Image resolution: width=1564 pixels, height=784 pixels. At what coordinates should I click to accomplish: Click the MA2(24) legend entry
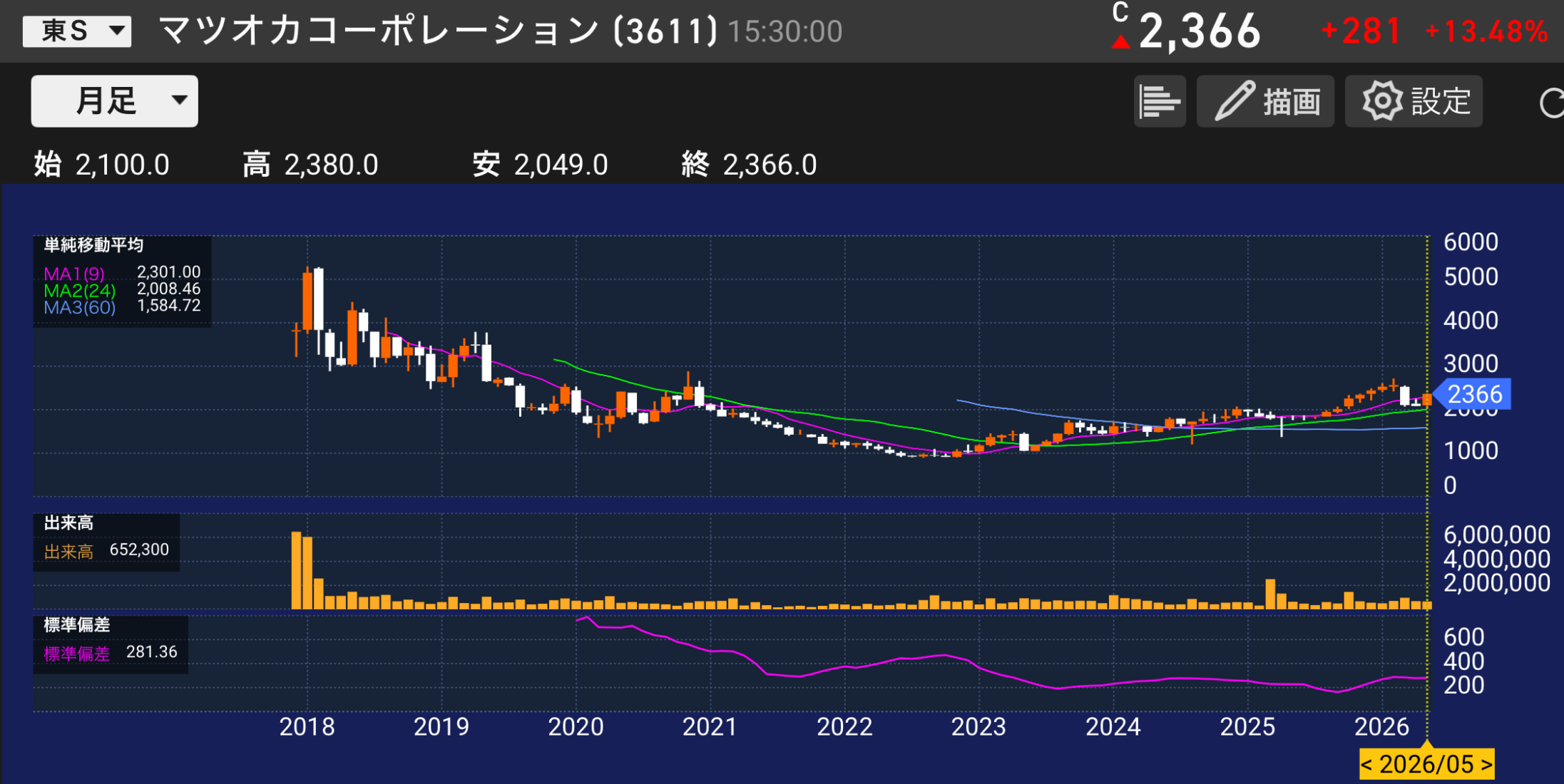pos(80,290)
